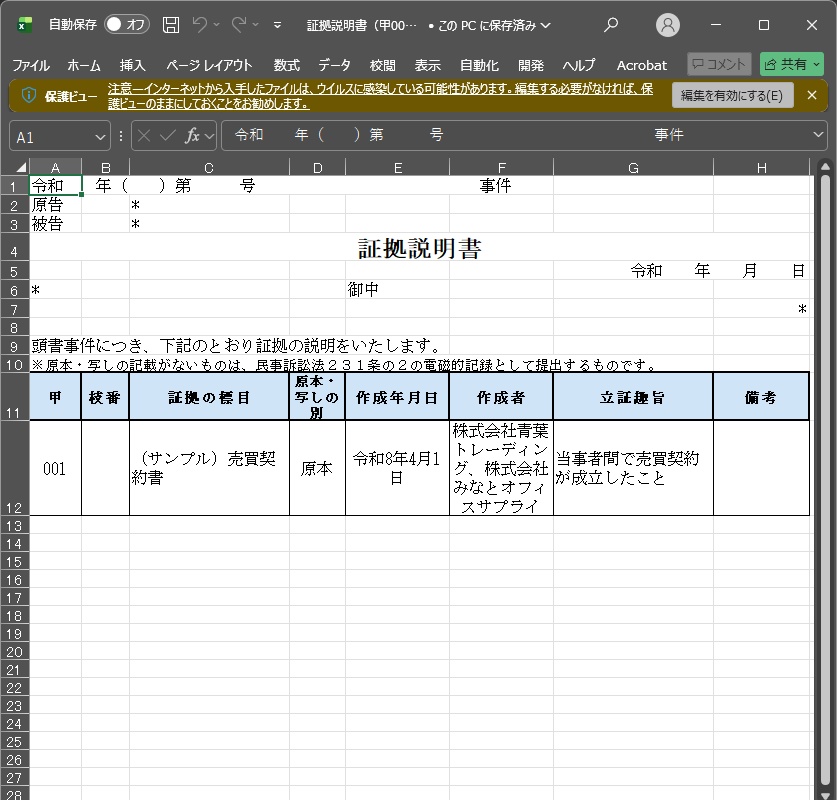Switch to the Acrobat ribbon tab
The width and height of the screenshot is (837, 800).
641,64
